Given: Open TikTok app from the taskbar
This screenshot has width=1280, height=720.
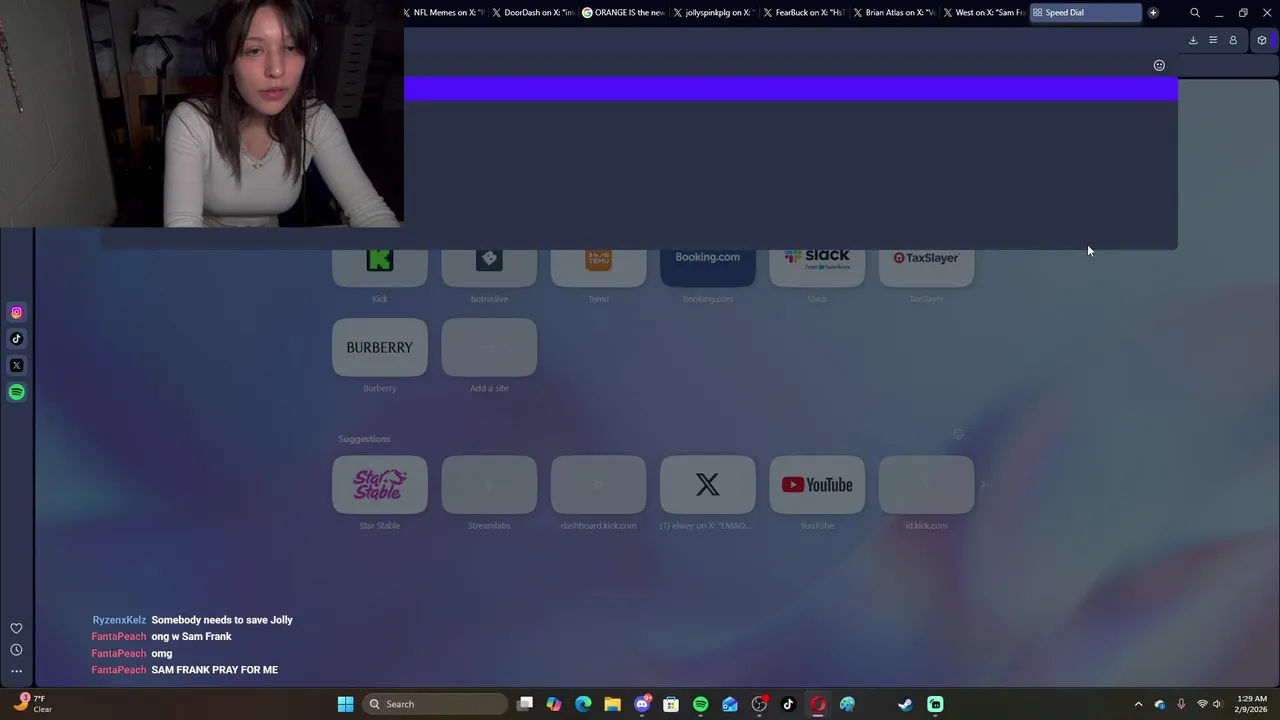Looking at the screenshot, I should tap(788, 704).
